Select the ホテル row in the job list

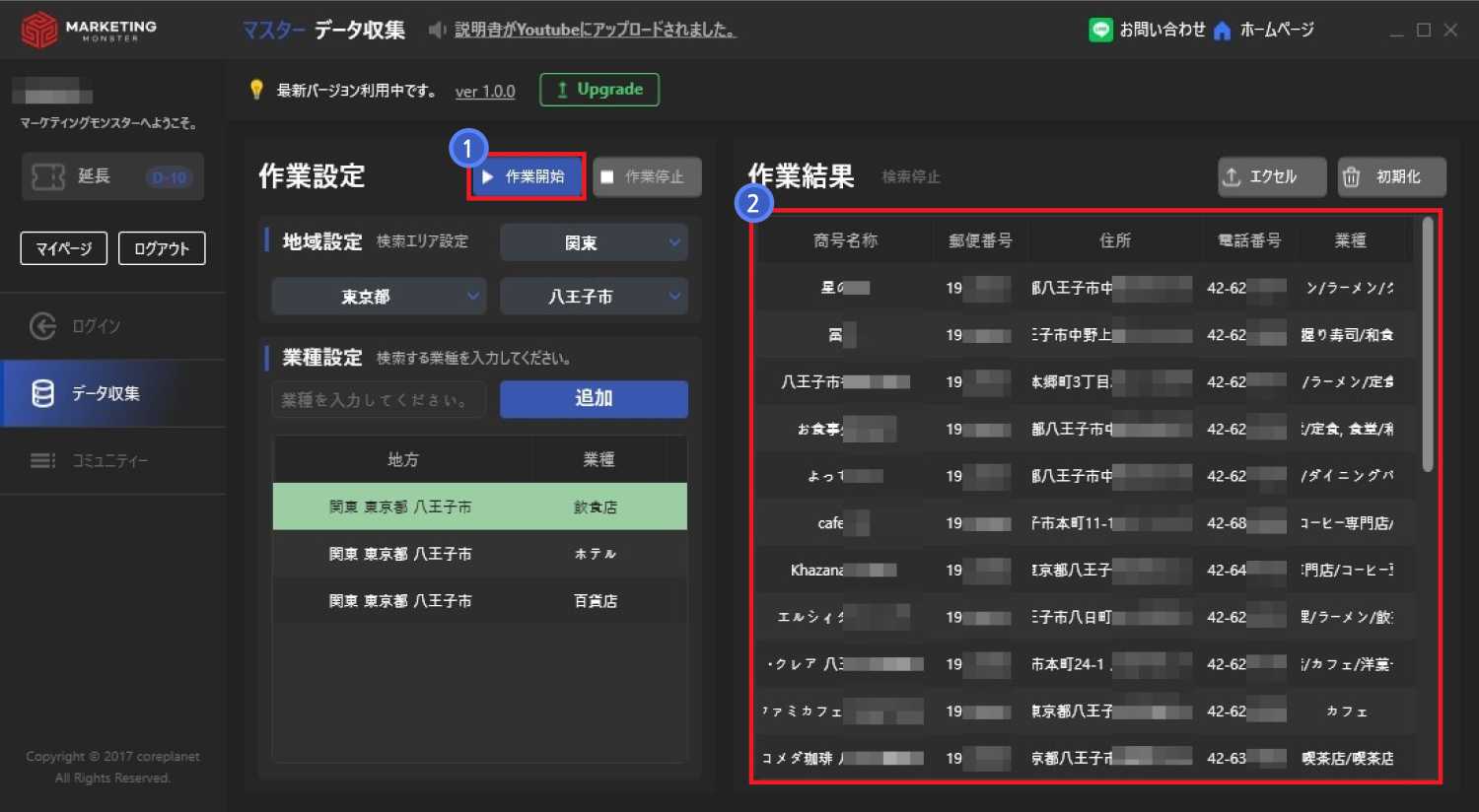479,554
